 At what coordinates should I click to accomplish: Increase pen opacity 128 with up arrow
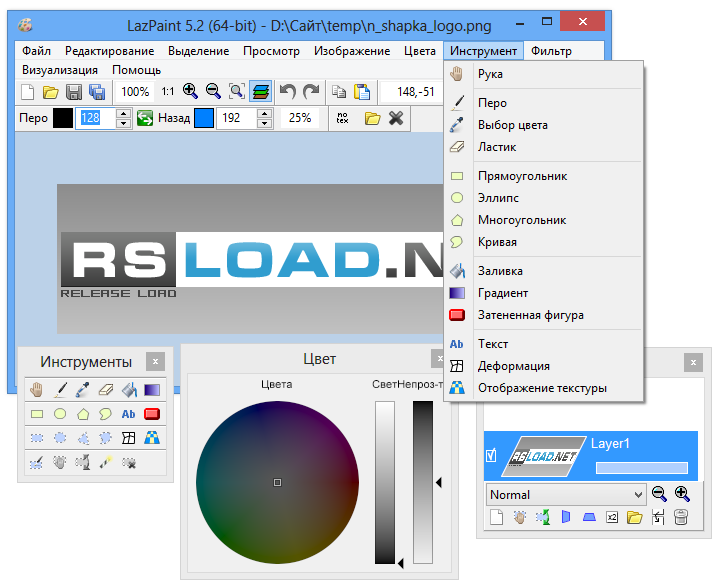pos(123,113)
